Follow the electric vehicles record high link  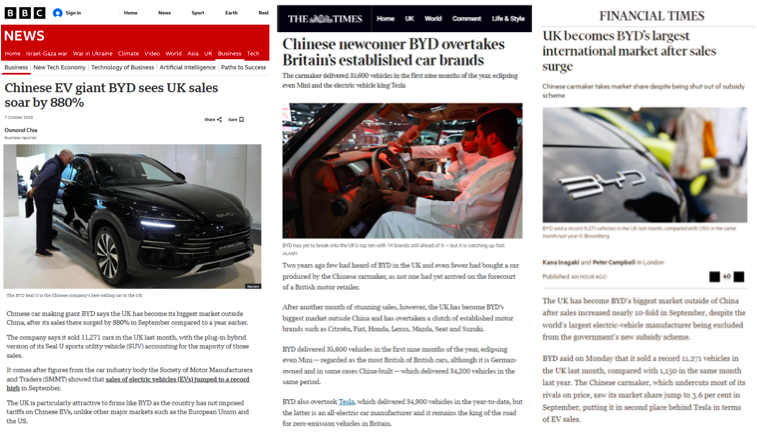click(177, 379)
